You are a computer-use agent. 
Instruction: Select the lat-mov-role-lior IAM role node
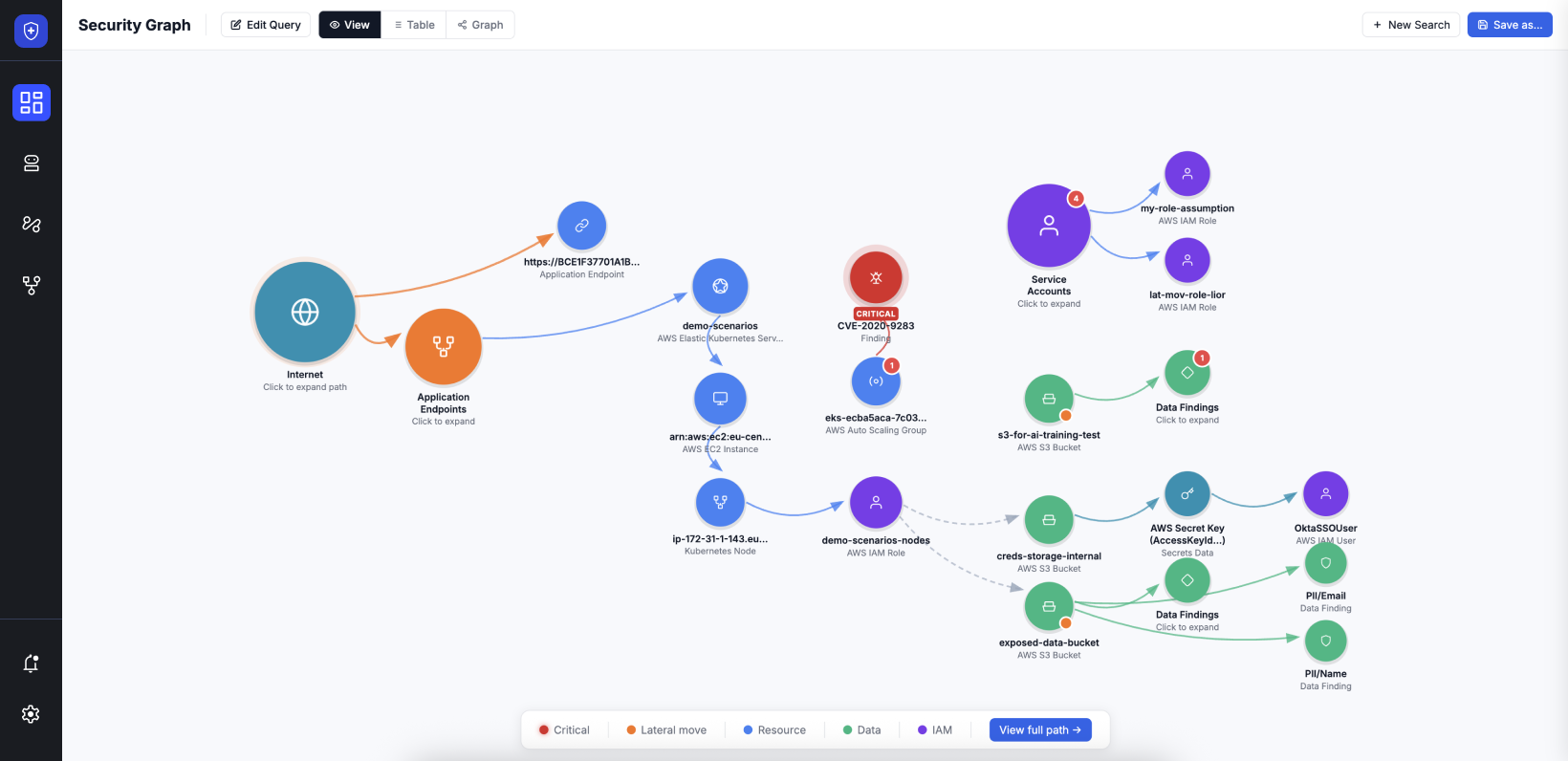1187,260
